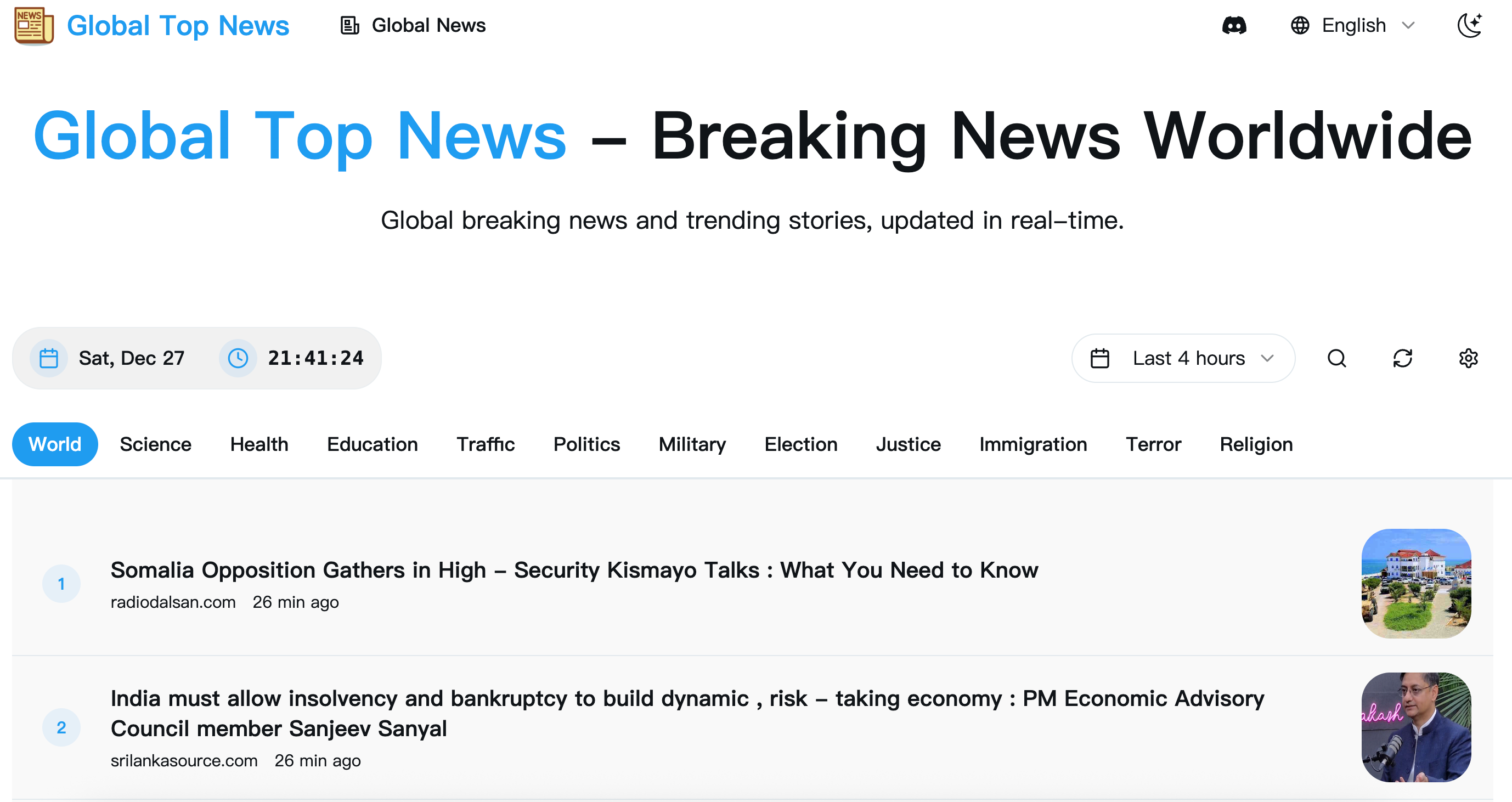
Task: Open settings gear icon
Action: coord(1468,358)
